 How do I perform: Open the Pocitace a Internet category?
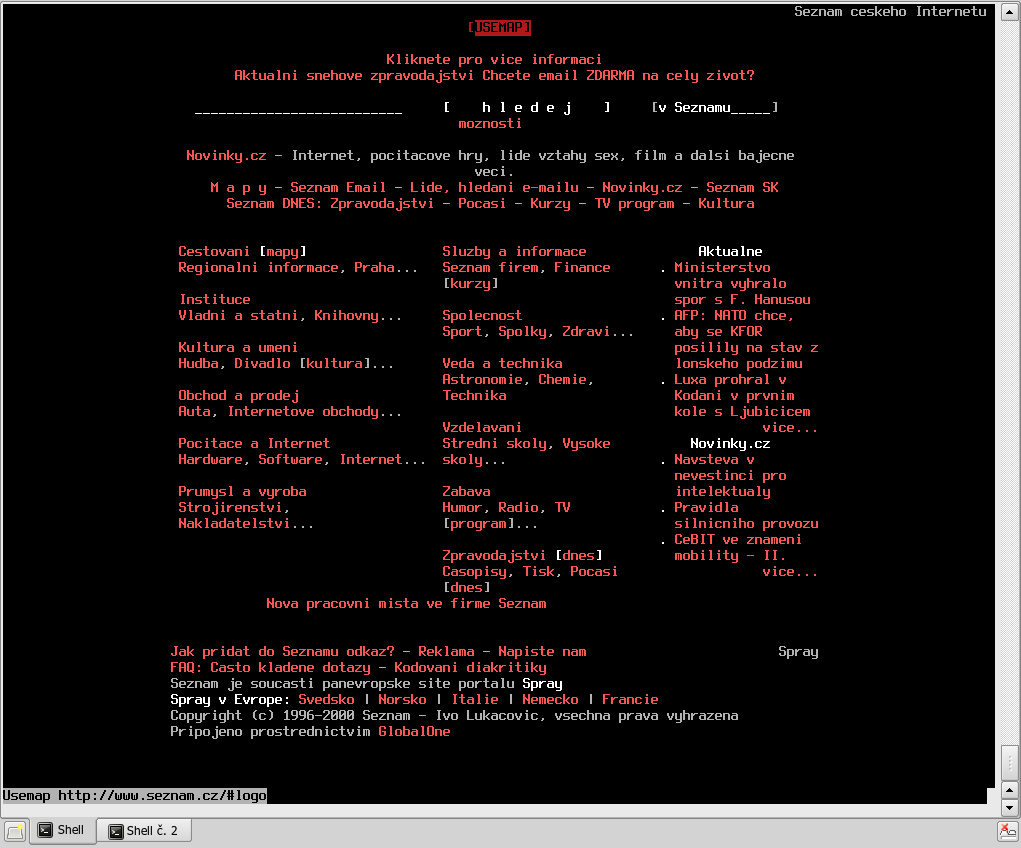click(254, 444)
